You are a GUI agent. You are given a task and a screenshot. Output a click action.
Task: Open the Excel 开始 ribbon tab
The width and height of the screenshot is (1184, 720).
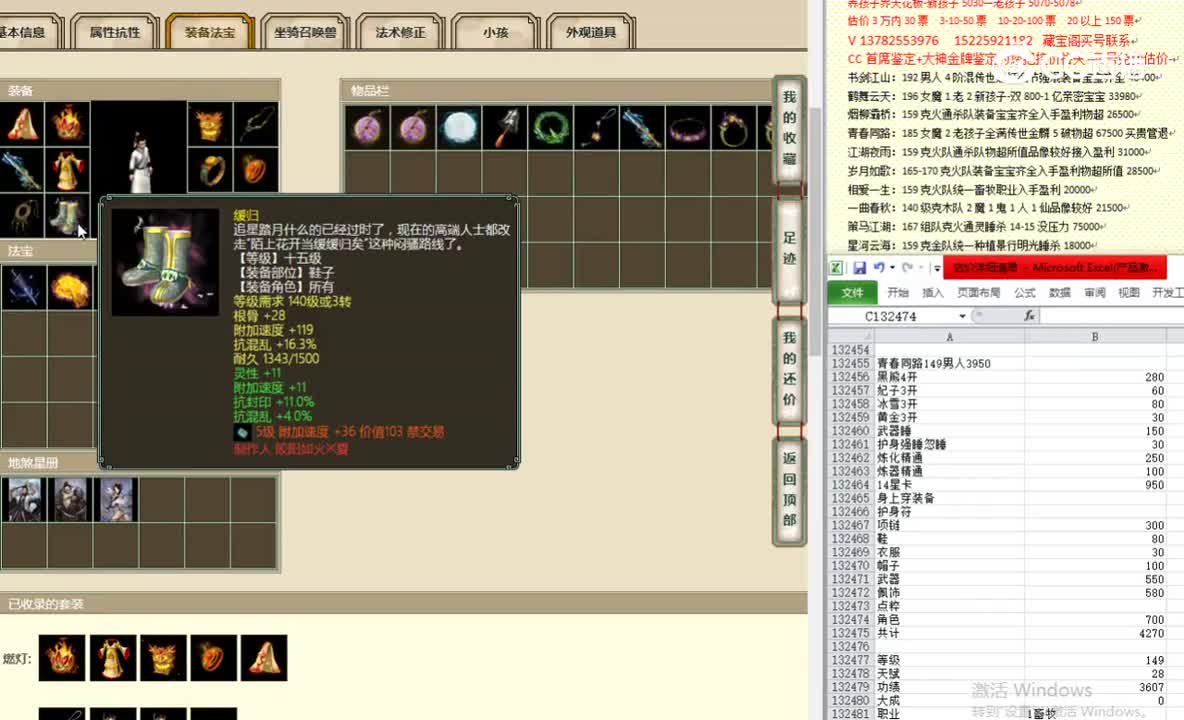click(x=898, y=293)
